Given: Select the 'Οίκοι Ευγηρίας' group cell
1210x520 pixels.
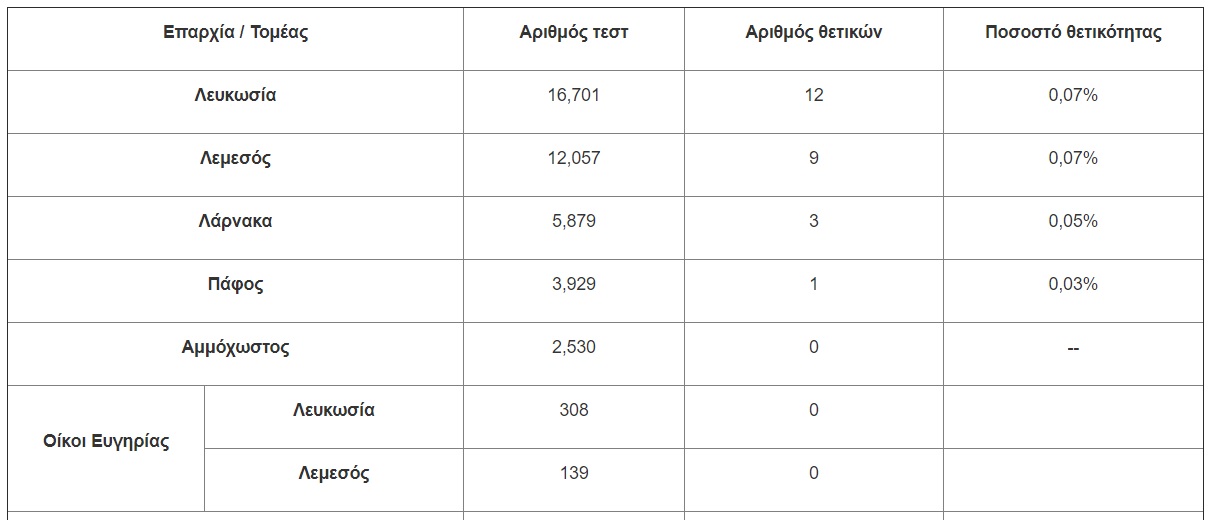Looking at the screenshot, I should (106, 441).
